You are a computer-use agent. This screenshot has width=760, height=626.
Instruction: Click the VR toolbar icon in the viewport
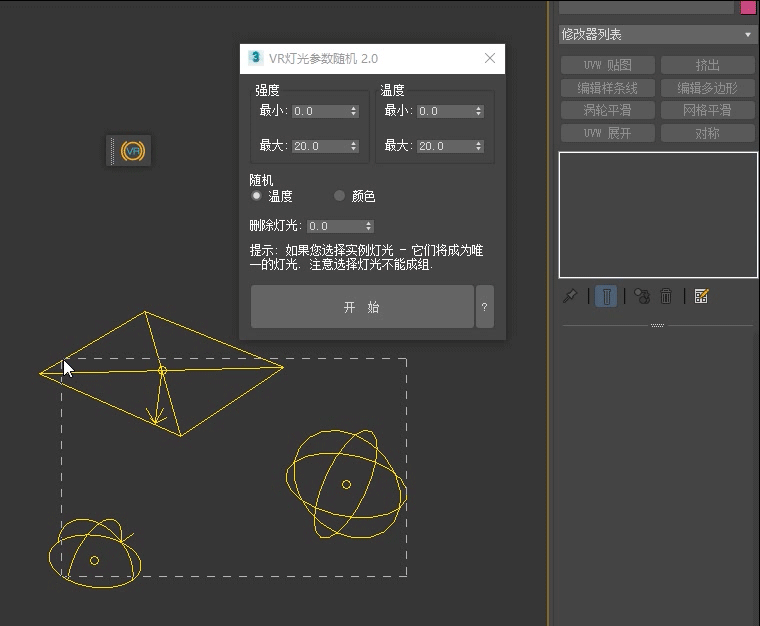click(x=133, y=151)
